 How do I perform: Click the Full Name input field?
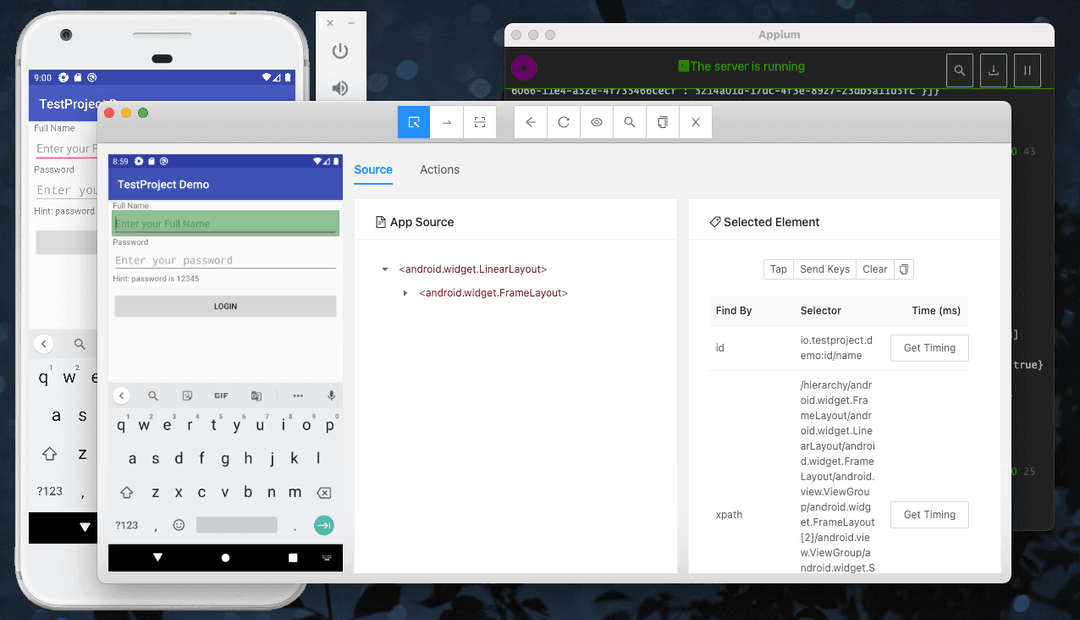225,224
